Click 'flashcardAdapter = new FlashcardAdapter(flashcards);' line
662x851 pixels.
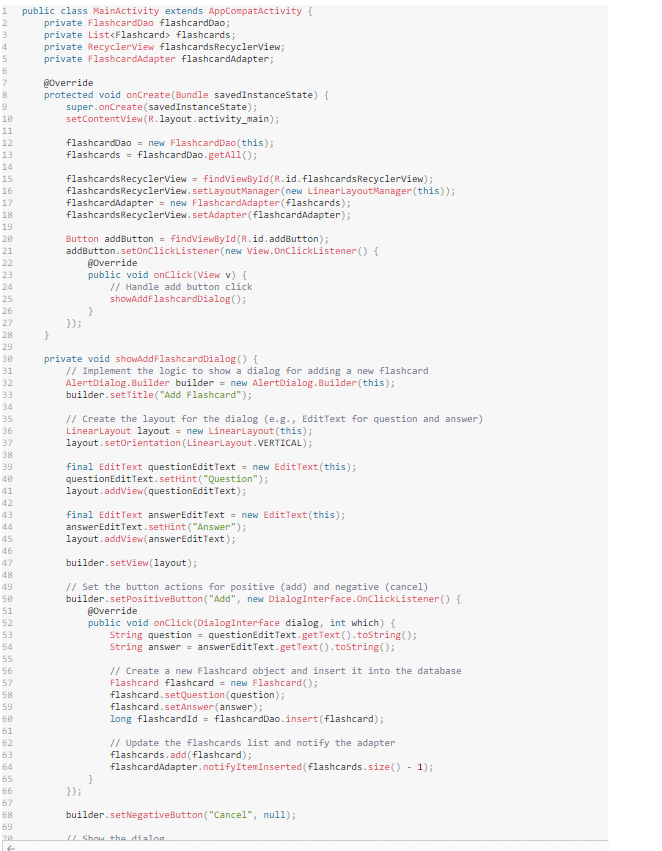208,202
